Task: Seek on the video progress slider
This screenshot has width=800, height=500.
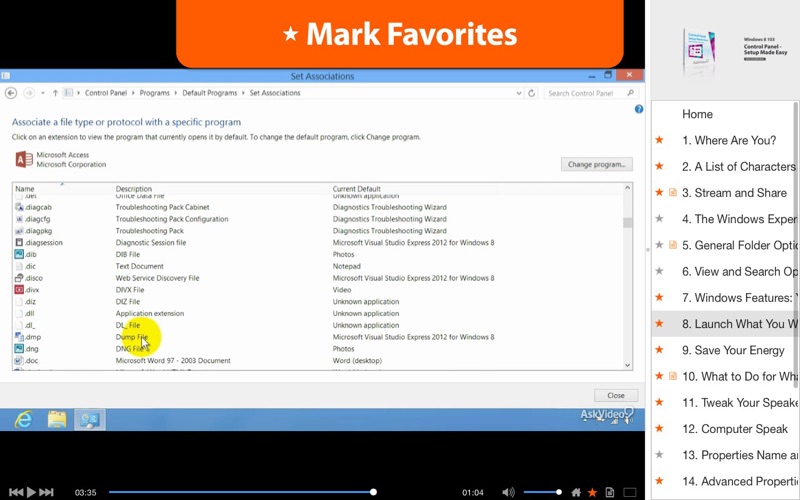Action: pos(241,492)
